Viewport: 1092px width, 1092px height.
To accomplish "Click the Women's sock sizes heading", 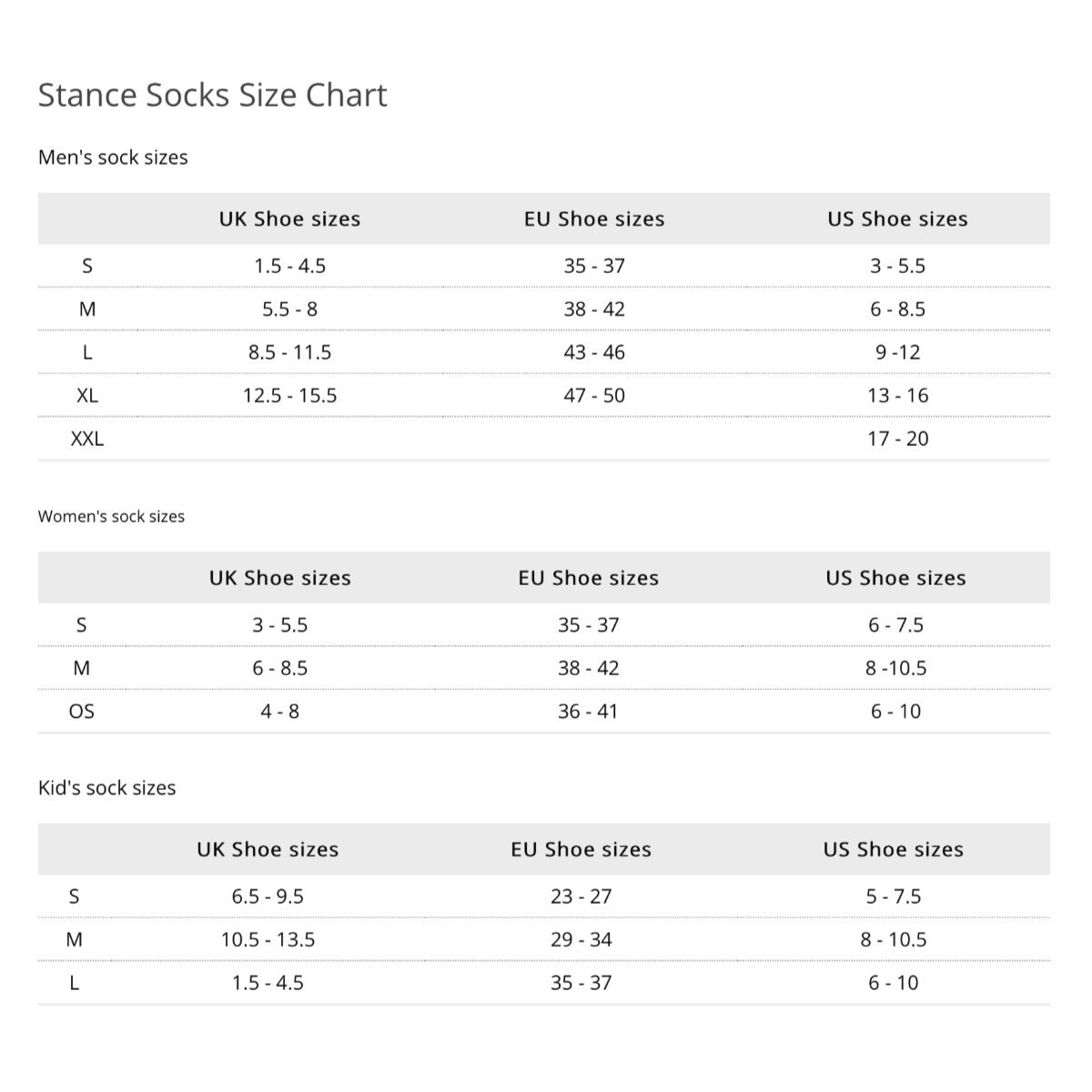I will coord(111,517).
